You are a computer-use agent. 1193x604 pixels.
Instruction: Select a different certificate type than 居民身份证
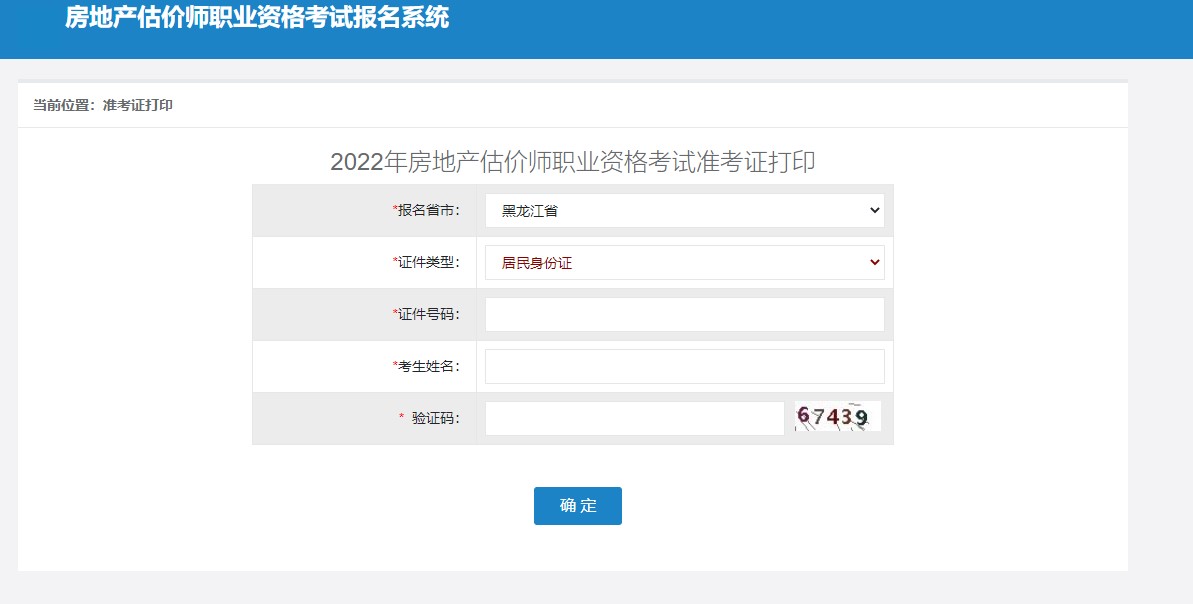pos(684,262)
